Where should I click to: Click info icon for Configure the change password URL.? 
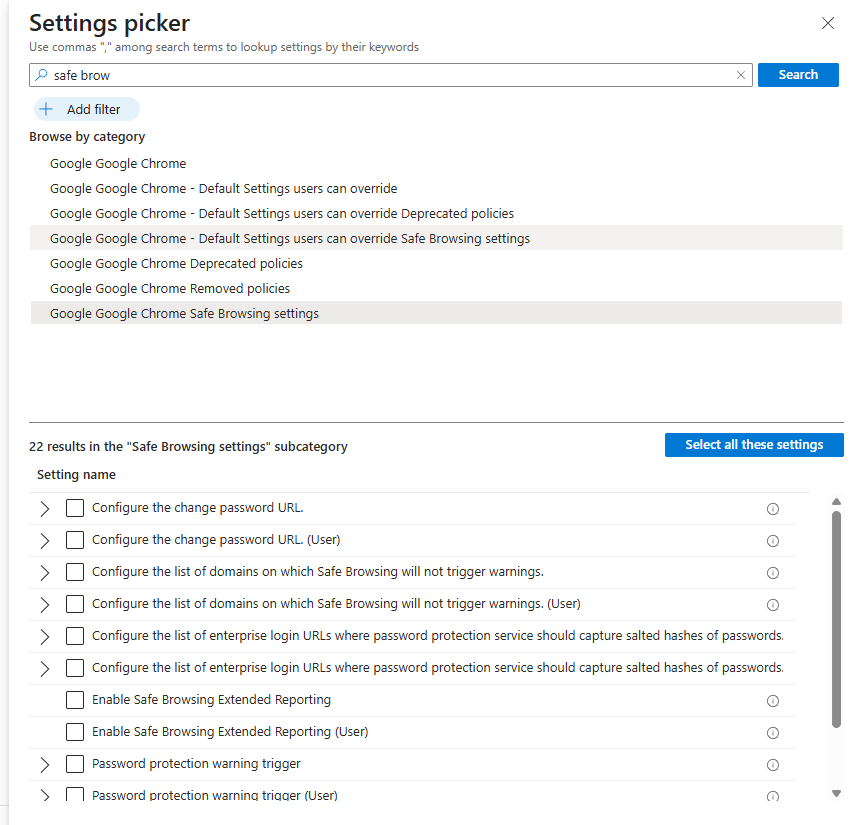[x=772, y=509]
